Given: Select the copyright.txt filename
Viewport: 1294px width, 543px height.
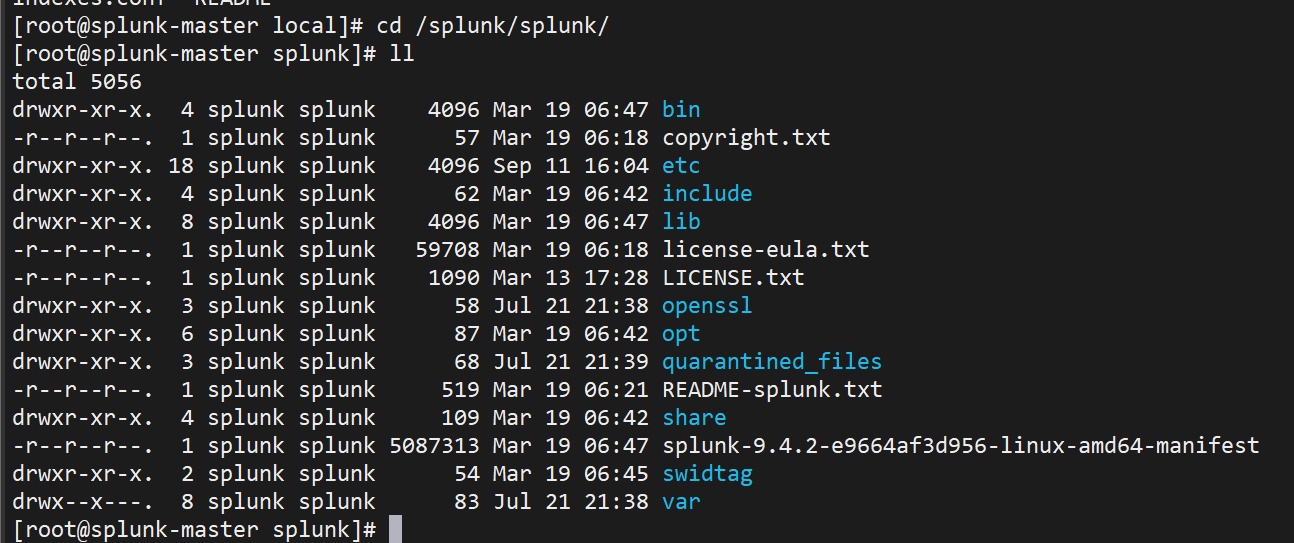Looking at the screenshot, I should [746, 138].
